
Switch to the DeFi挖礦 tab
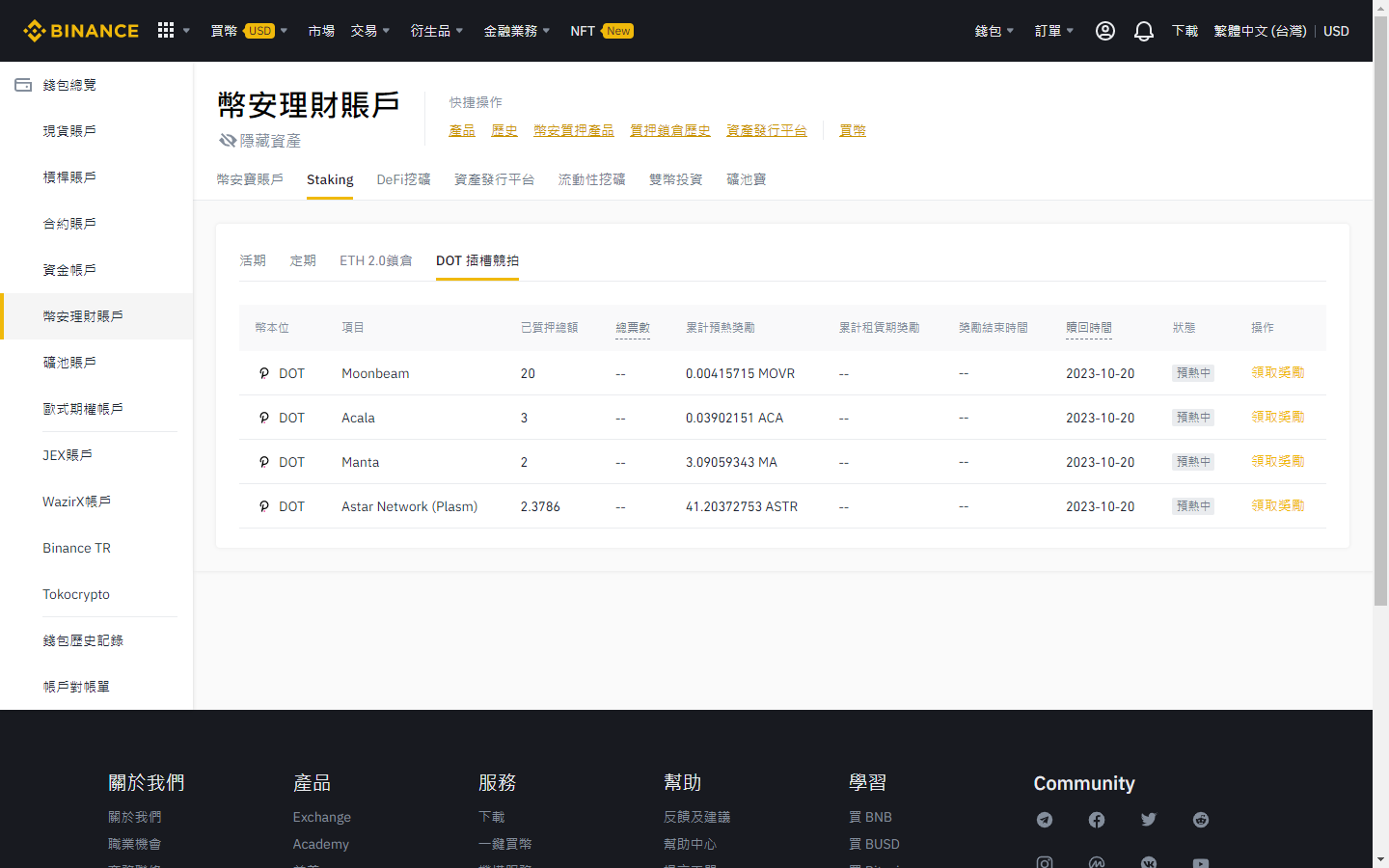pos(403,179)
